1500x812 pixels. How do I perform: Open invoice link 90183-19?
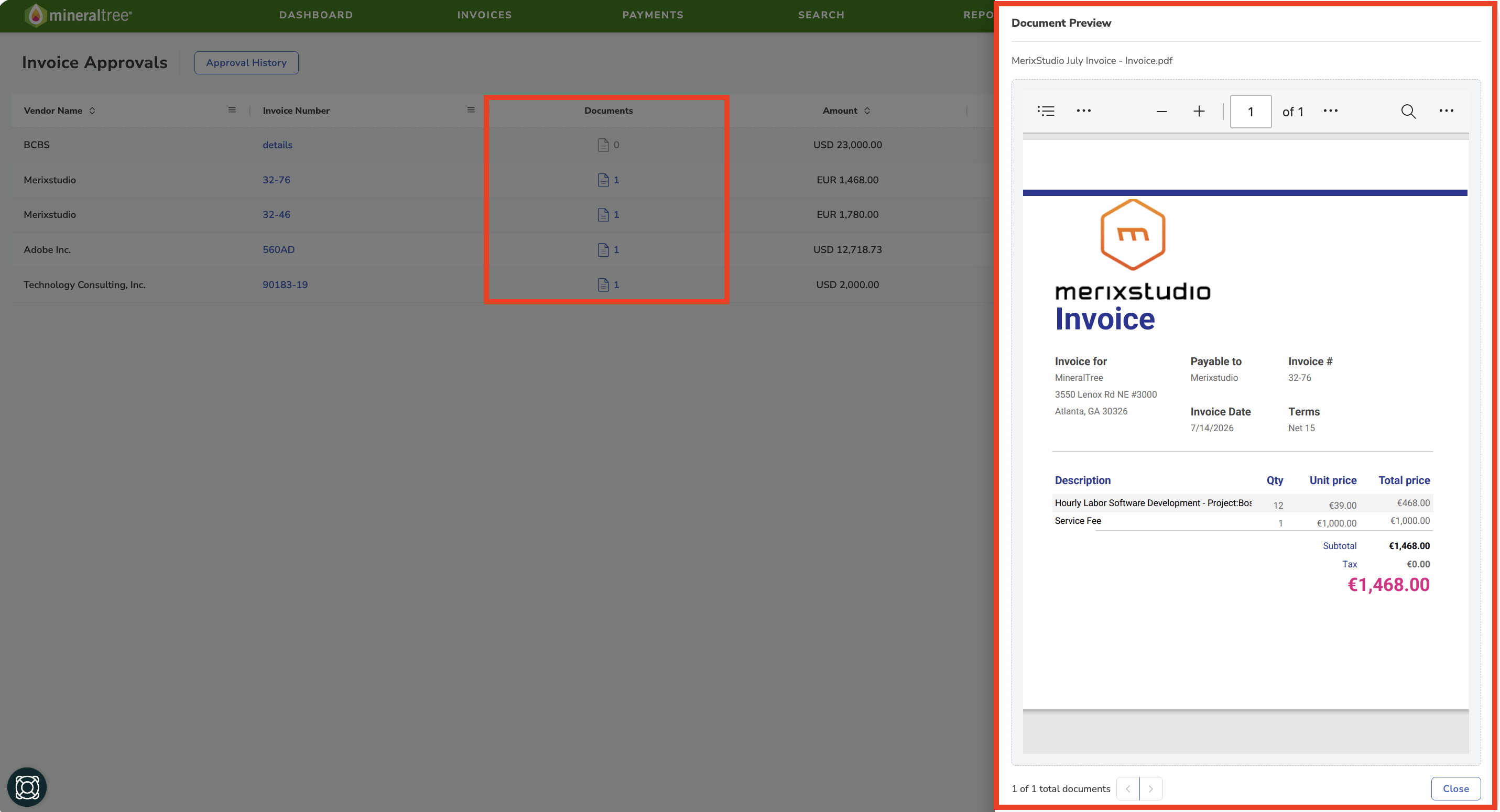pos(285,284)
